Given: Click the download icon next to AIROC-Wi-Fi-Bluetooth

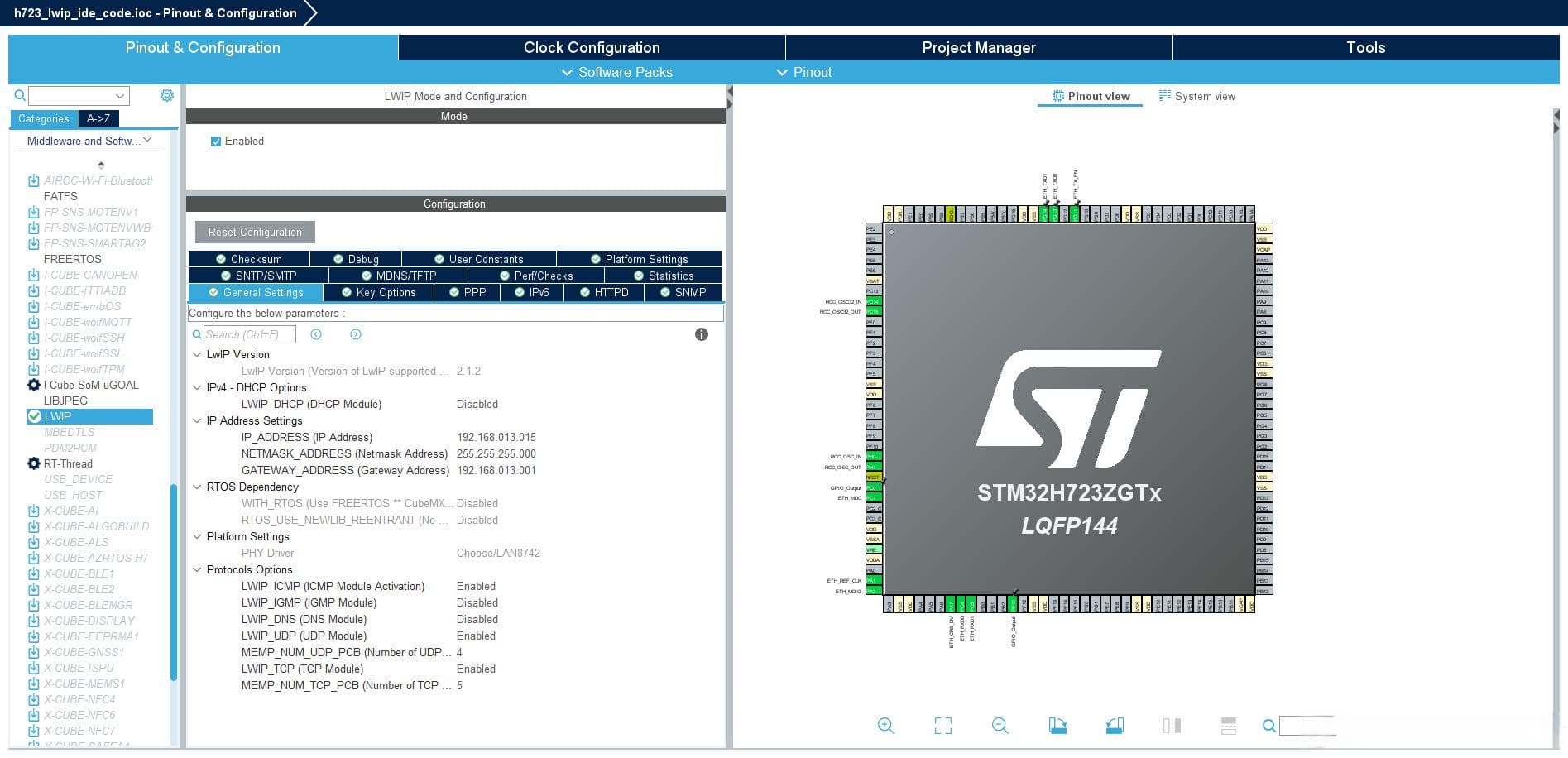Looking at the screenshot, I should coord(34,180).
